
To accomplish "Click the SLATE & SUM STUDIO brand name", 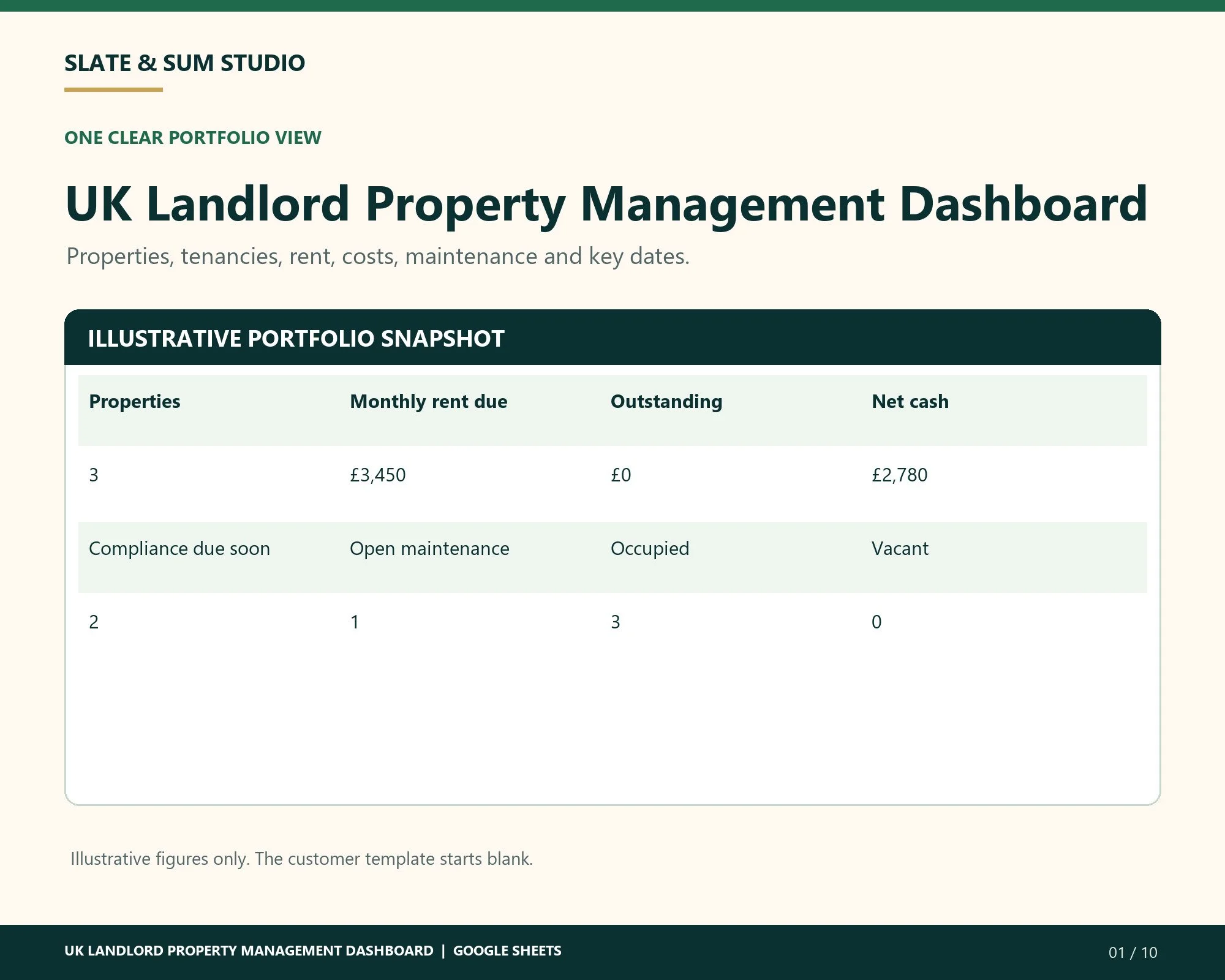I will (x=184, y=63).
